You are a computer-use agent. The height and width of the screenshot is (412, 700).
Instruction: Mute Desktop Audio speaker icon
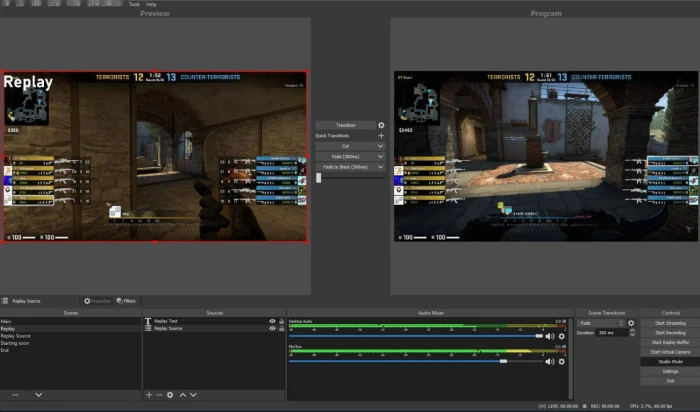(x=550, y=336)
